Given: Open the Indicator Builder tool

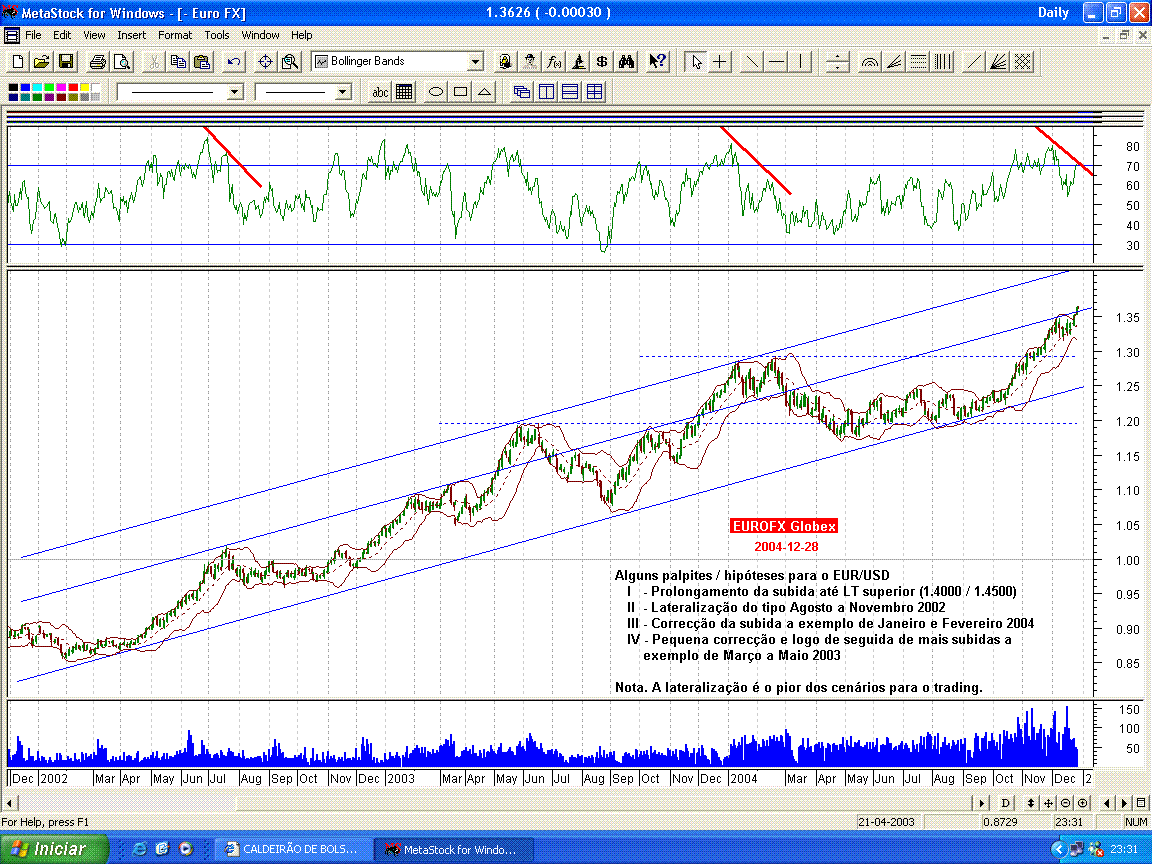Looking at the screenshot, I should click(552, 61).
